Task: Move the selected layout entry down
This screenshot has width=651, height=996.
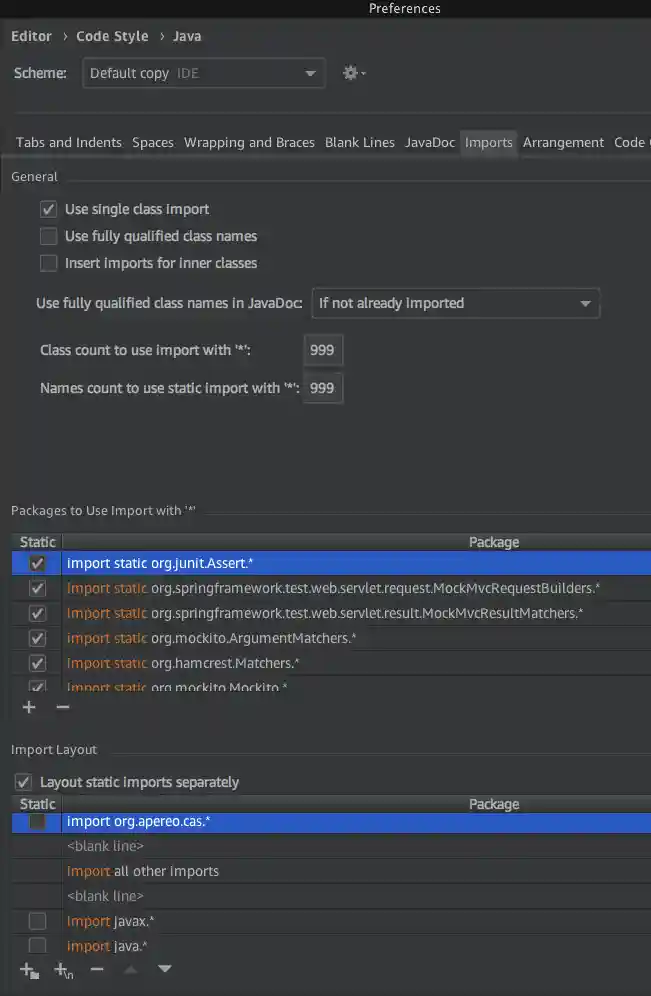Action: click(165, 969)
